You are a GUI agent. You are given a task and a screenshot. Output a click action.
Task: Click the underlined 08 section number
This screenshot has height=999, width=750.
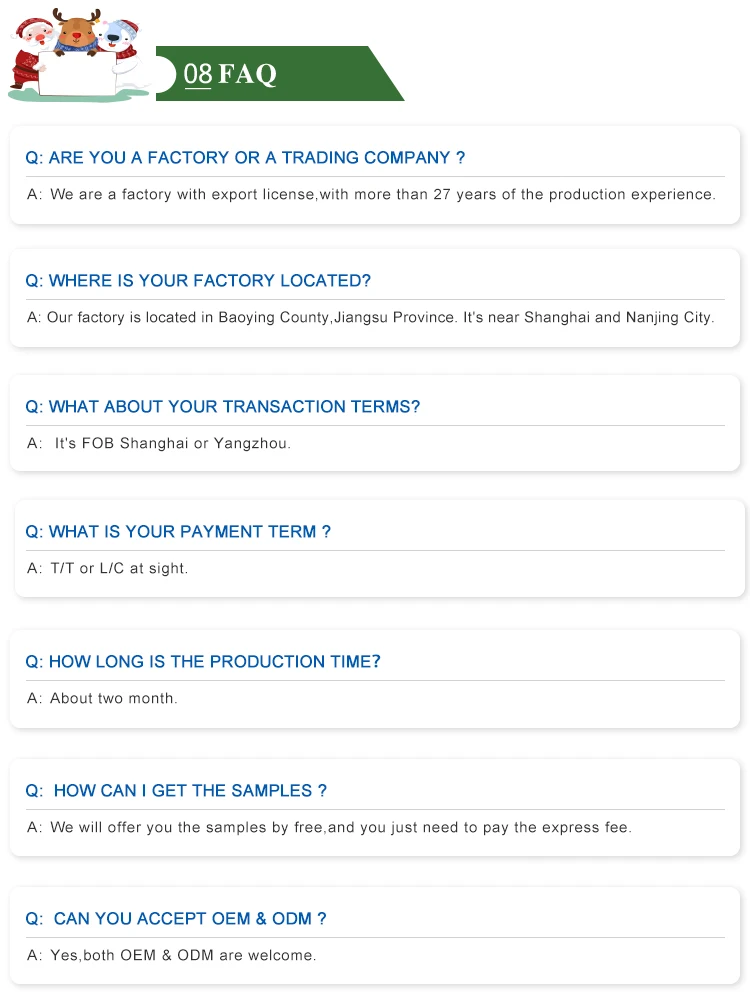click(x=198, y=74)
